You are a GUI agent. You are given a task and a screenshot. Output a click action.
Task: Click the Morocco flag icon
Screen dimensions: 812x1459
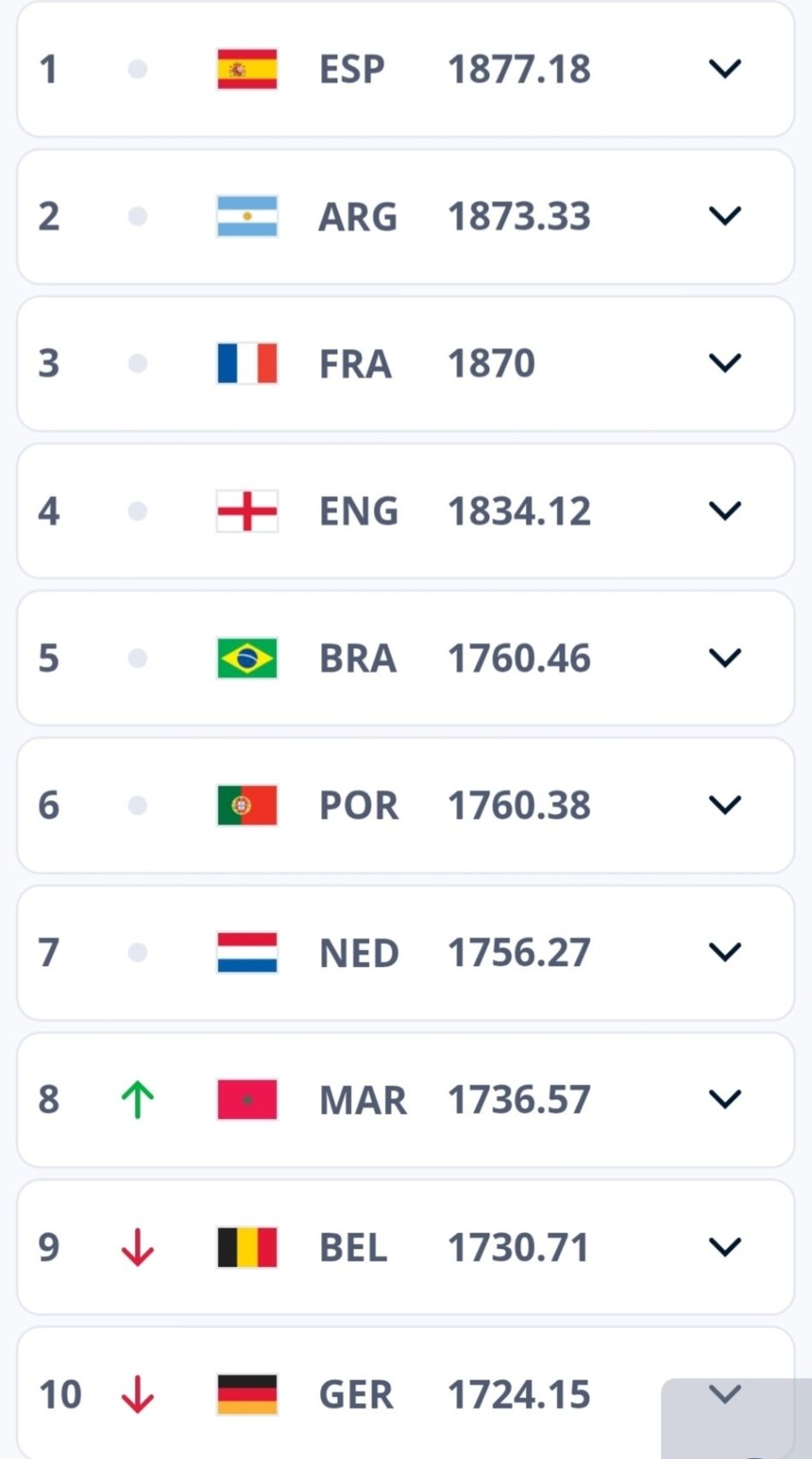pyautogui.click(x=247, y=1099)
